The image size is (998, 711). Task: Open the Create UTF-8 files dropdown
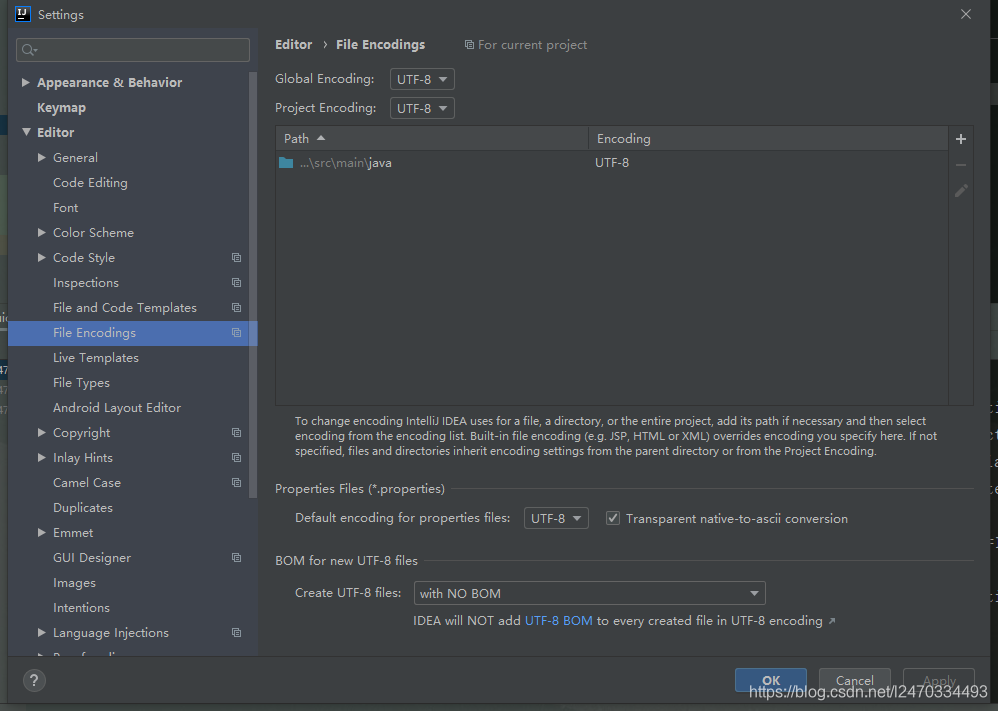point(589,593)
